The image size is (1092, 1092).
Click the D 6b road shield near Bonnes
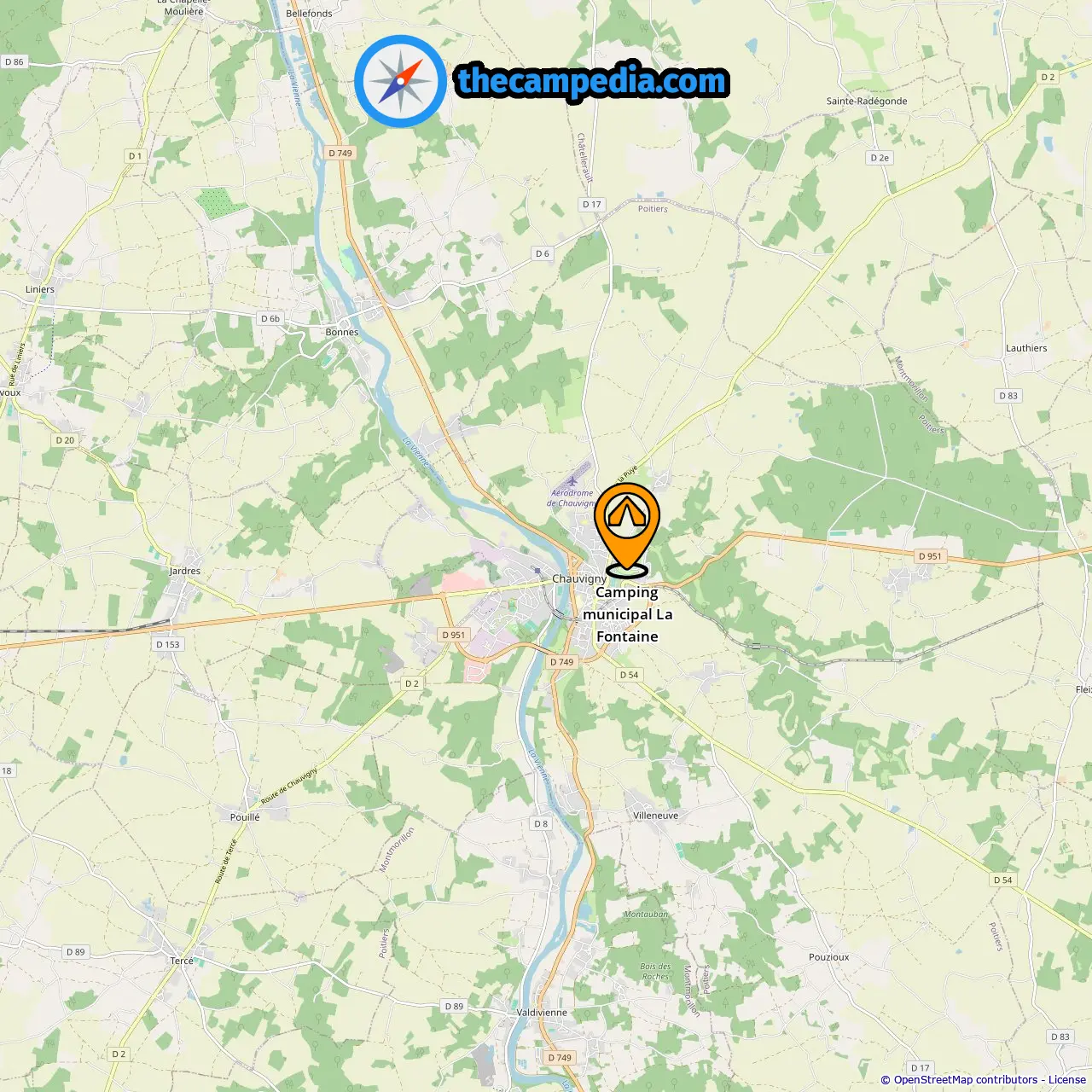pos(270,319)
